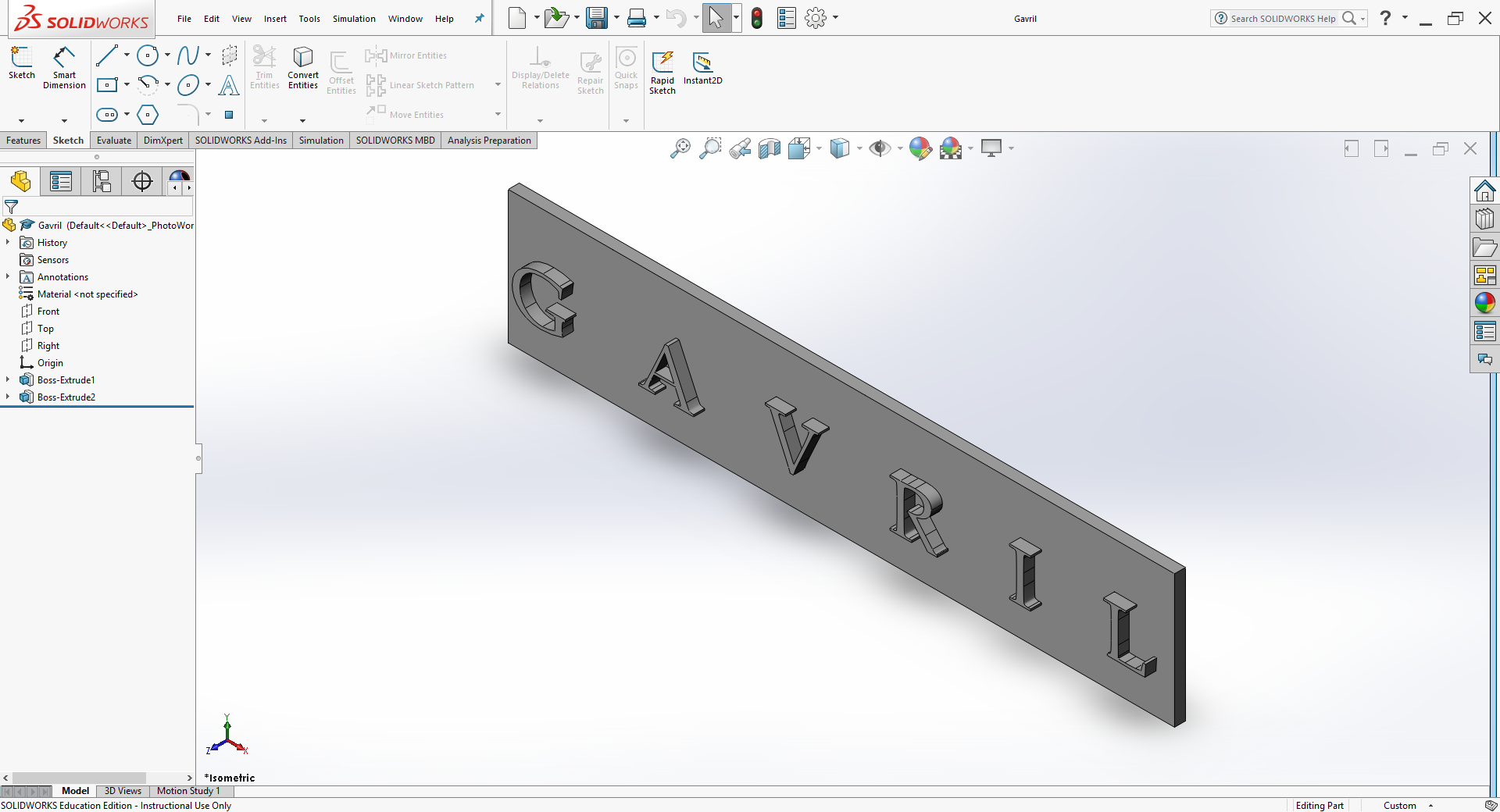Open the Appearances task pane icon
The width and height of the screenshot is (1500, 812).
pyautogui.click(x=1484, y=303)
